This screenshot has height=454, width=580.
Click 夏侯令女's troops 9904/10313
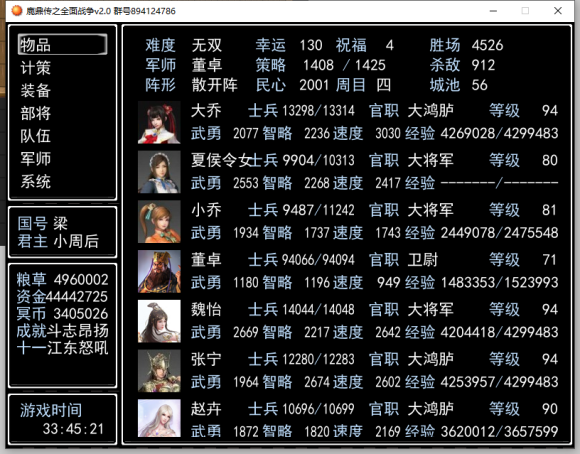318,160
